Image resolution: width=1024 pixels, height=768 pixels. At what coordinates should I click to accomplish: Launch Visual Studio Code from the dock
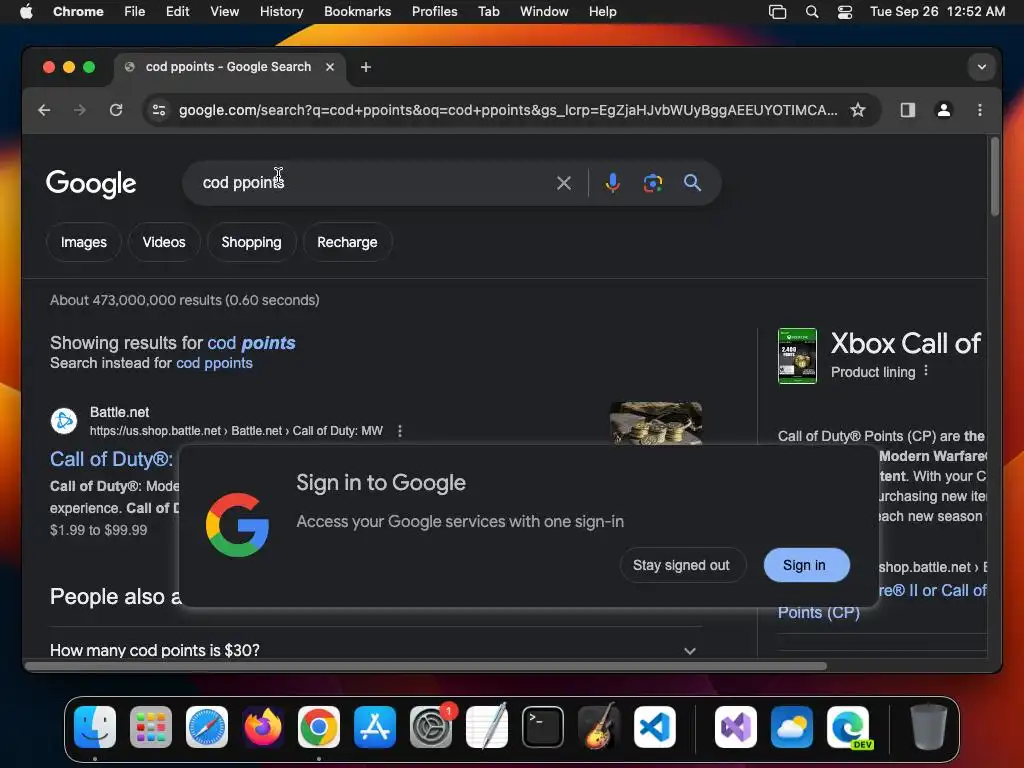click(x=654, y=727)
